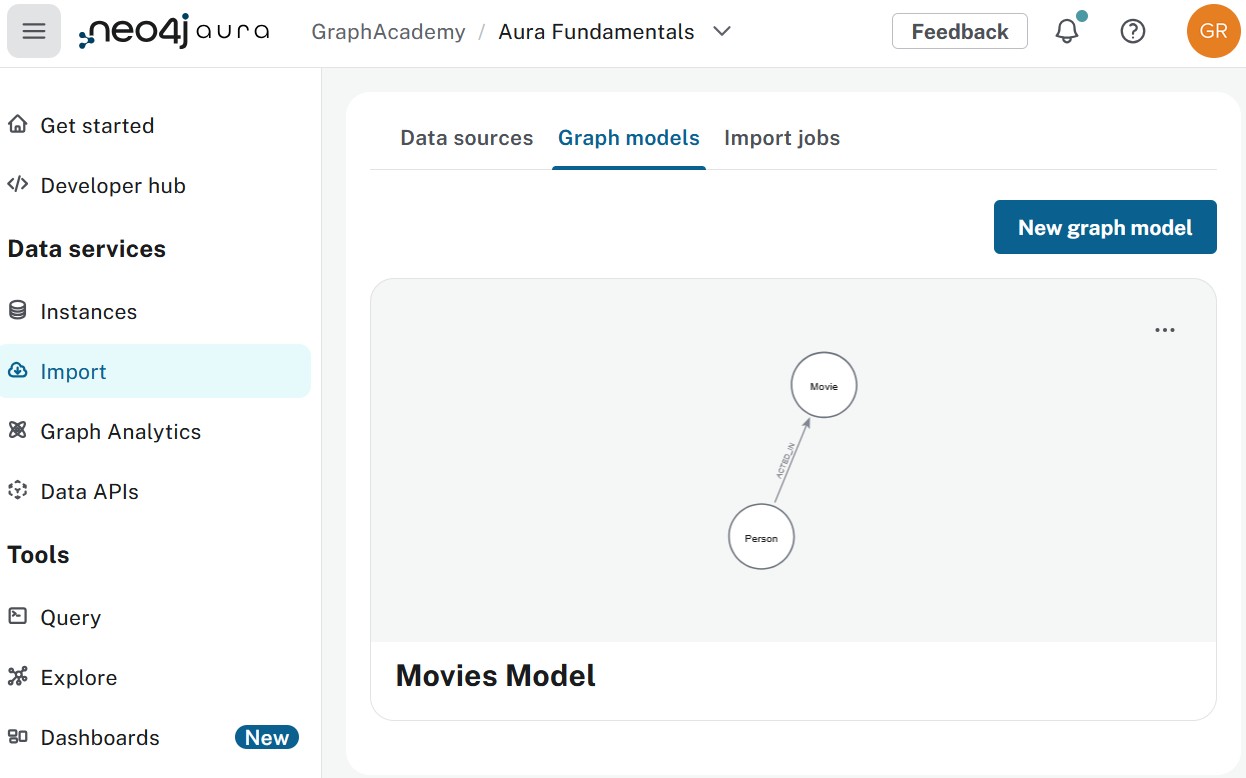This screenshot has height=778, width=1246.
Task: Select the Person node in the preview
Action: pos(761,537)
